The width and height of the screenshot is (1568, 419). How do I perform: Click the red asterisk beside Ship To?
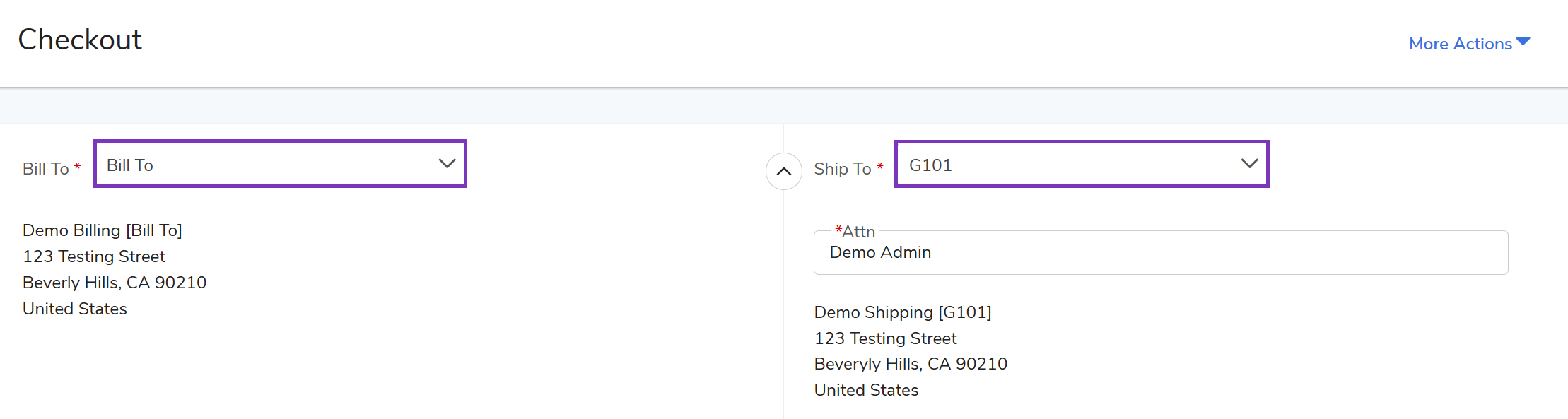click(x=880, y=167)
